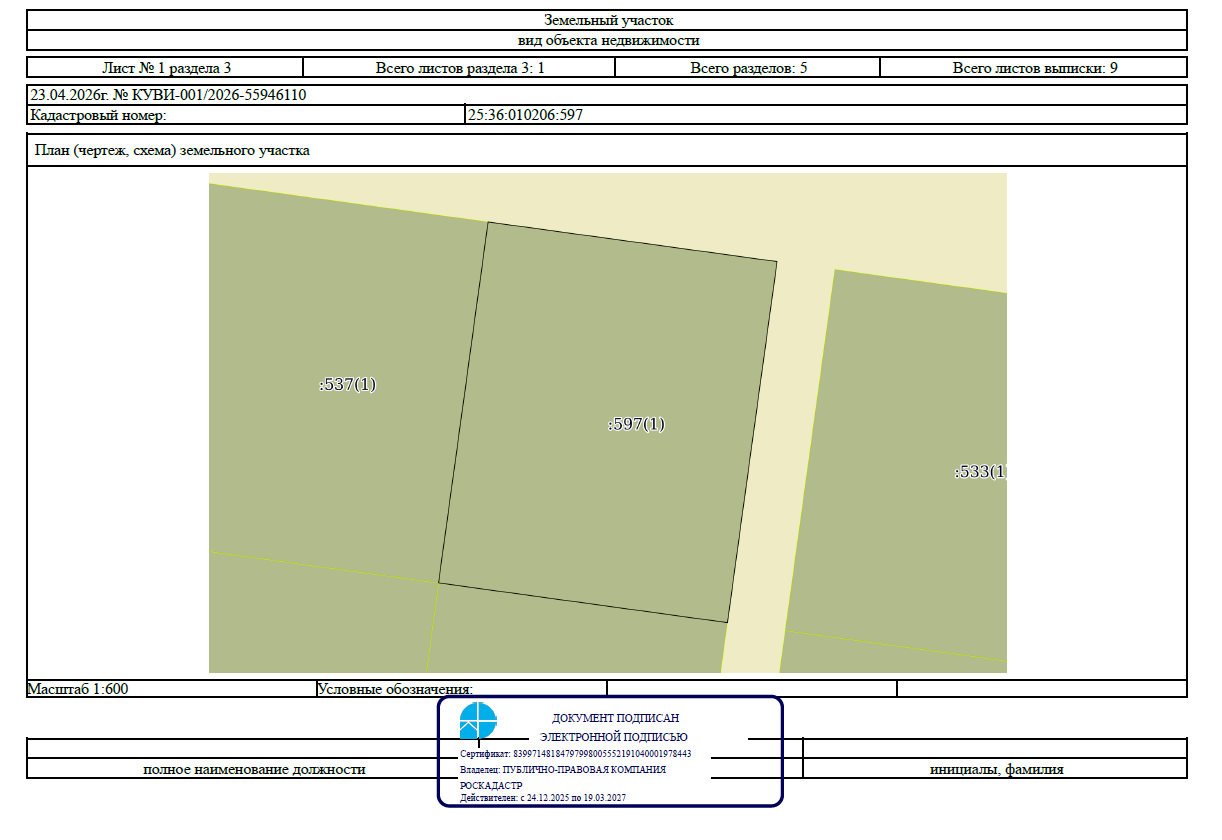The image size is (1222, 840).
Task: Click 'Всего листов выписки: 9' cell
Action: click(1034, 68)
